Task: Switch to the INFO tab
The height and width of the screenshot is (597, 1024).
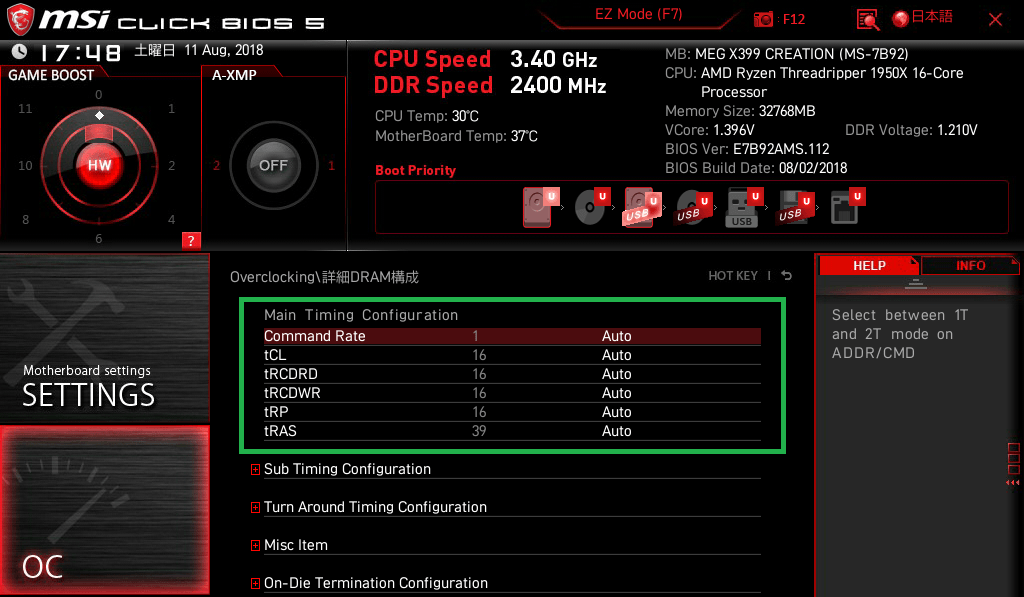Action: pyautogui.click(x=970, y=265)
